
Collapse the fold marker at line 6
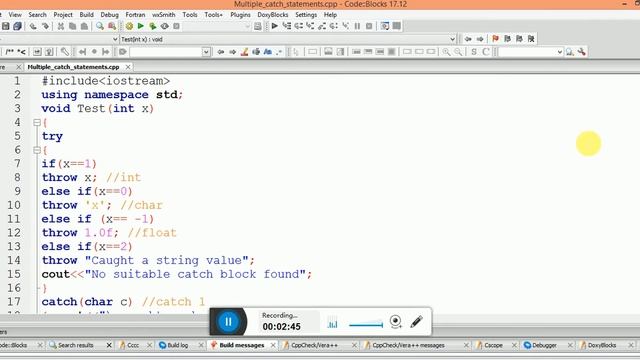(x=37, y=150)
